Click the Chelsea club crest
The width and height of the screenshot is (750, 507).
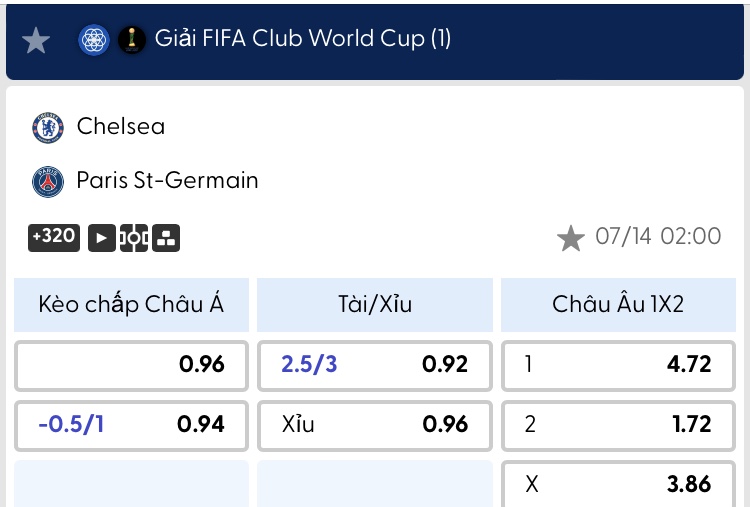[48, 128]
